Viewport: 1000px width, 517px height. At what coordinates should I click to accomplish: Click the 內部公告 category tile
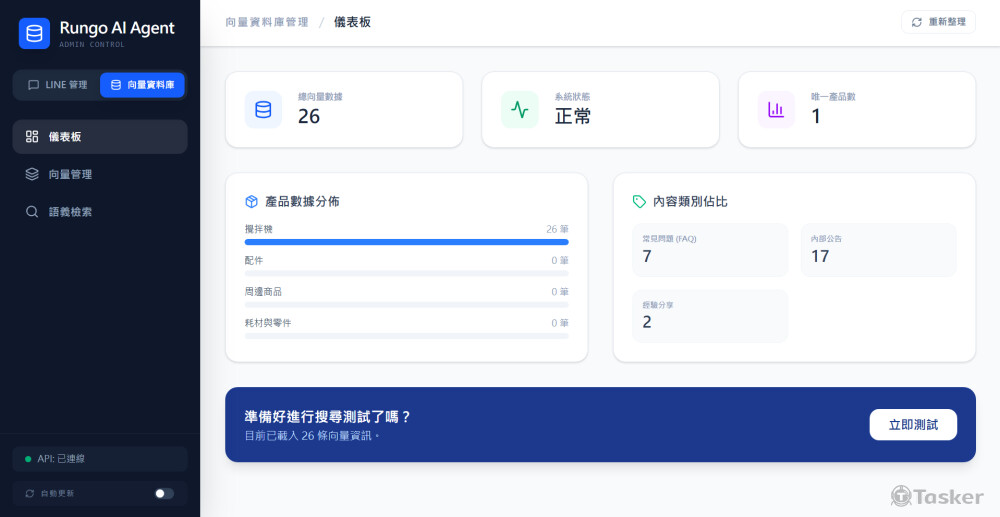(878, 249)
